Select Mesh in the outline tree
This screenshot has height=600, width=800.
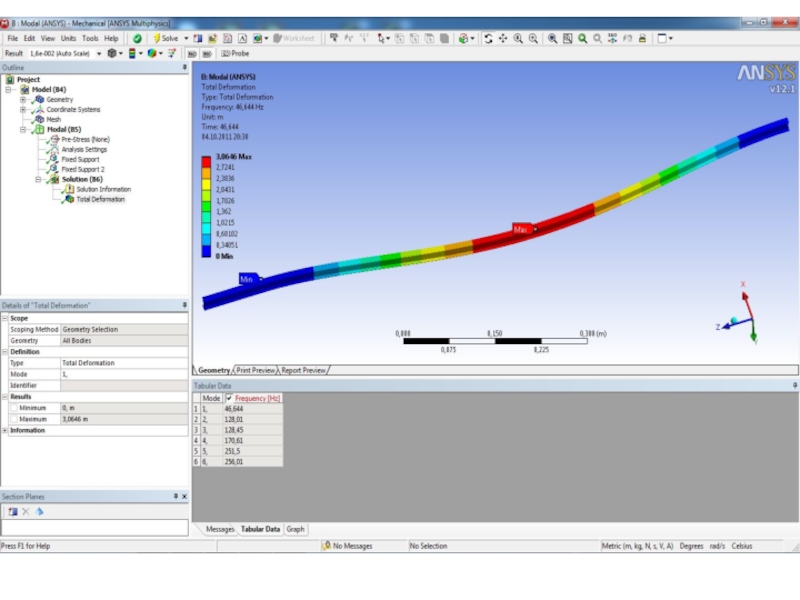click(x=54, y=119)
